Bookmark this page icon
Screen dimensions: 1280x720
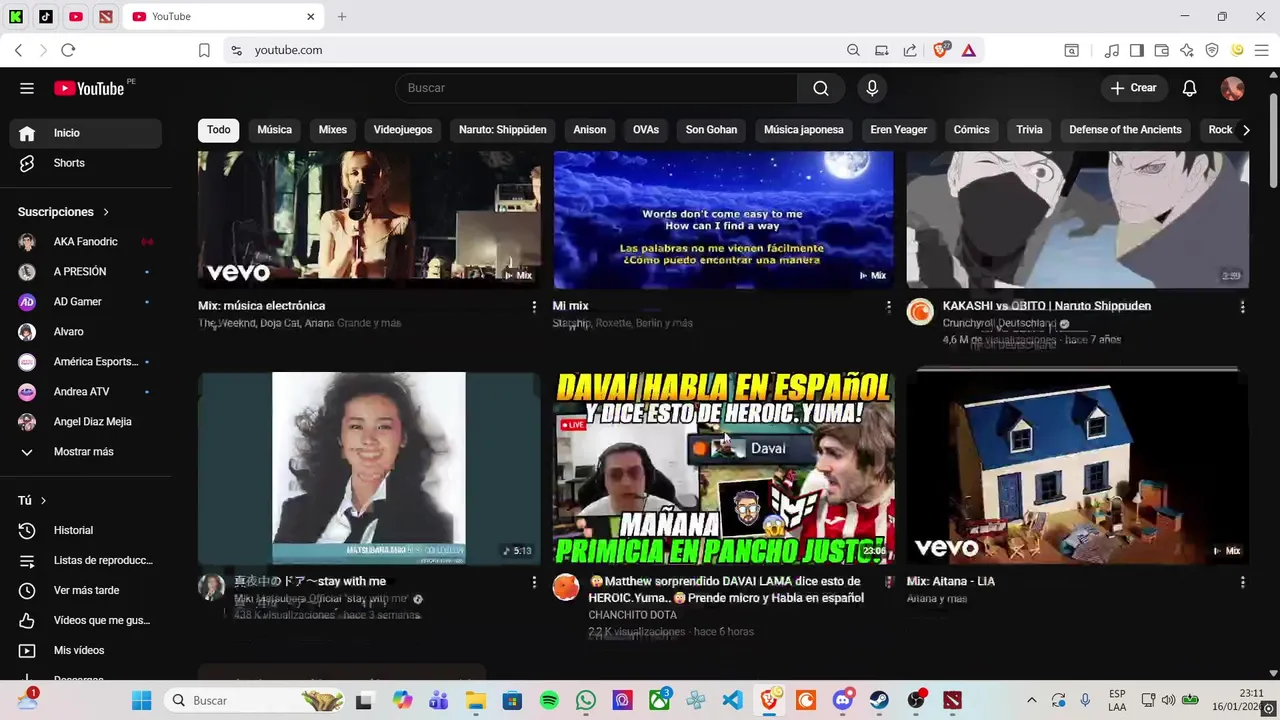[x=204, y=50]
